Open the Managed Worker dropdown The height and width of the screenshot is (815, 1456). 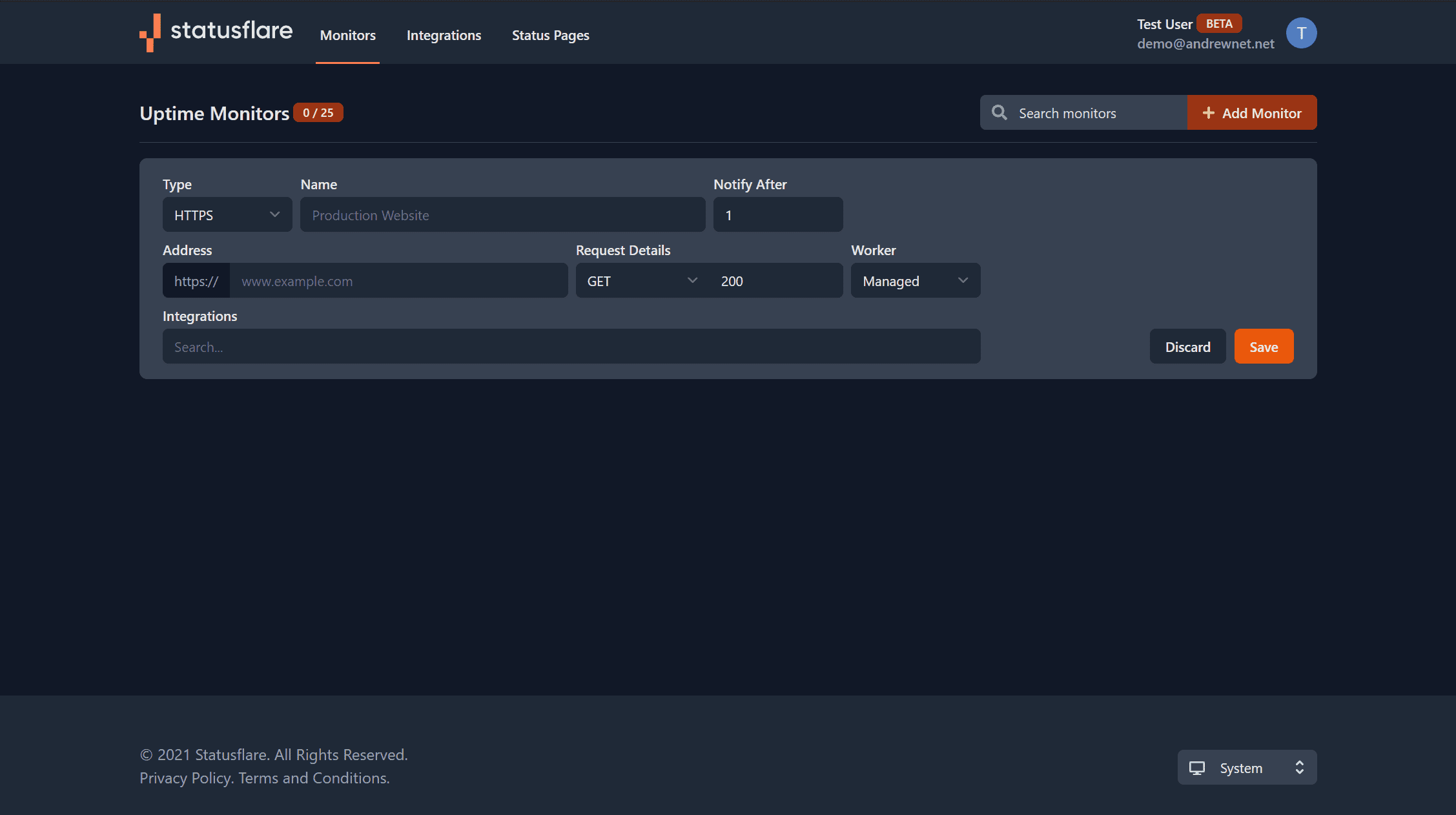point(915,281)
